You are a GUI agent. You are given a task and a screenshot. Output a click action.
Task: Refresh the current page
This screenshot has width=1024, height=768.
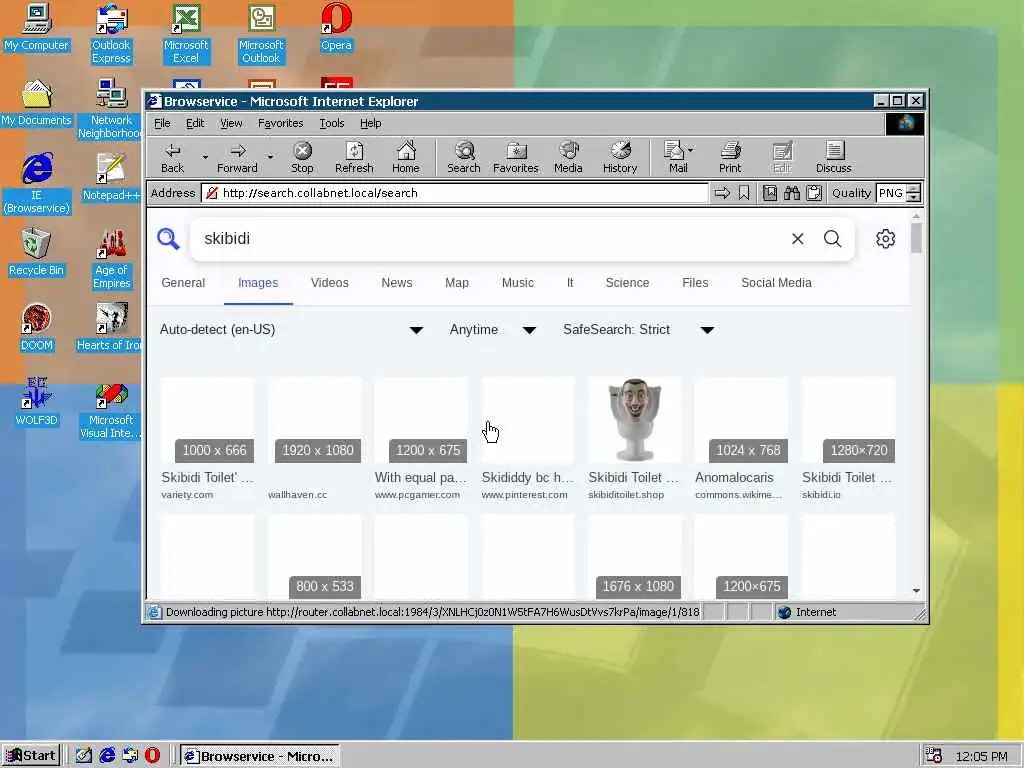point(354,157)
